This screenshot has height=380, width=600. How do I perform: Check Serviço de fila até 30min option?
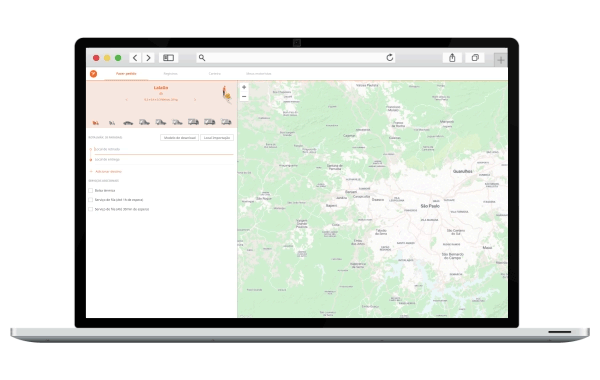pyautogui.click(x=91, y=209)
